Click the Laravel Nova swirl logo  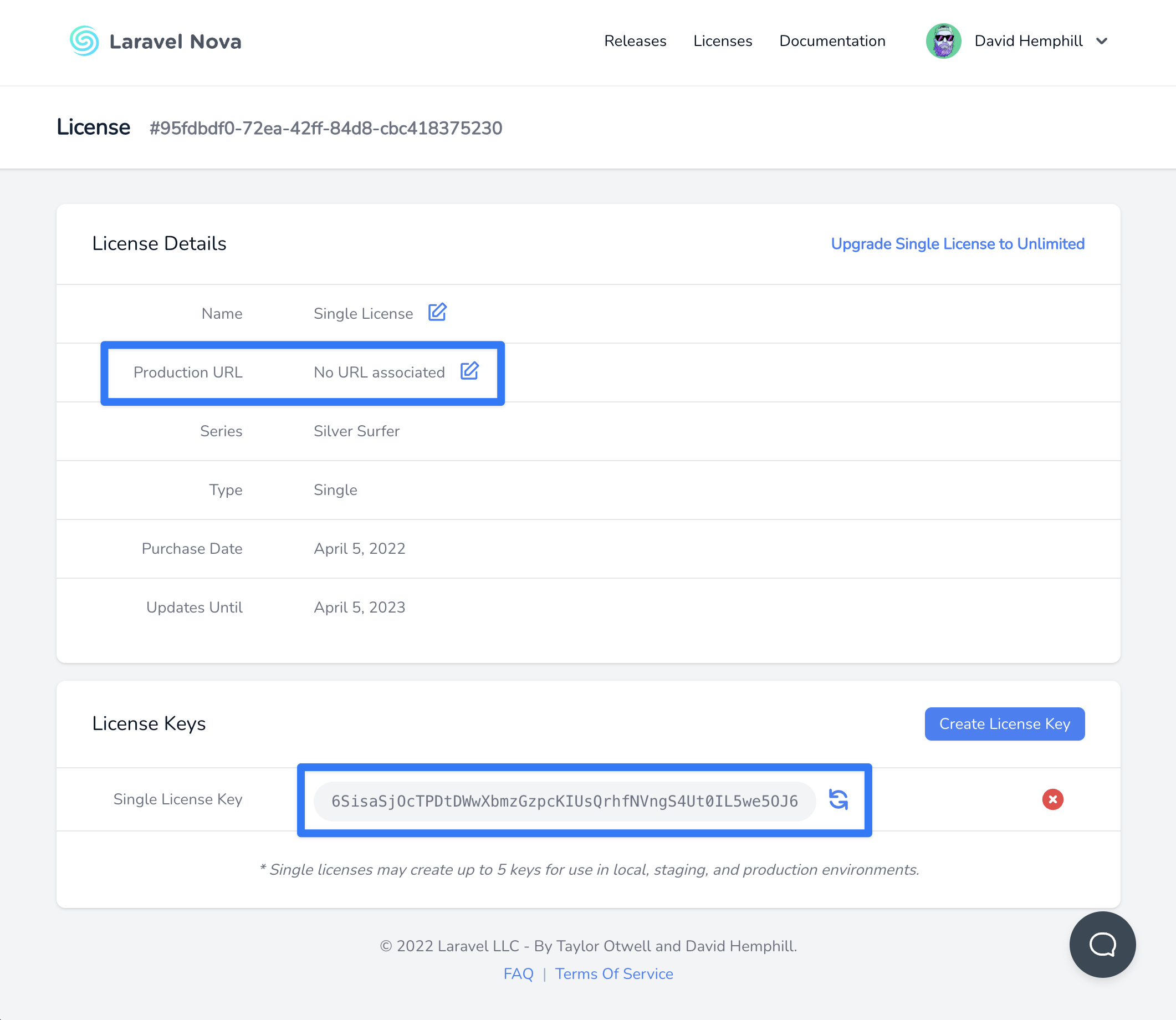[84, 40]
